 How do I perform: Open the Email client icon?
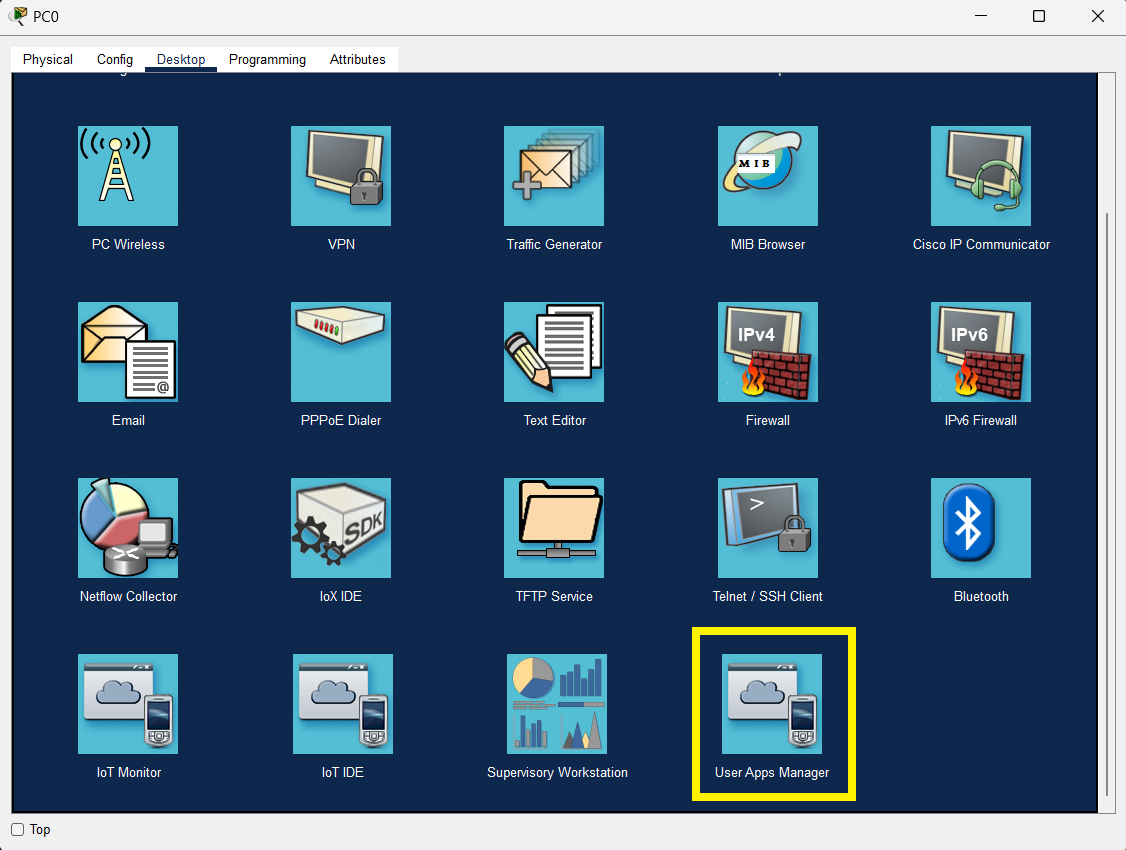coord(128,352)
